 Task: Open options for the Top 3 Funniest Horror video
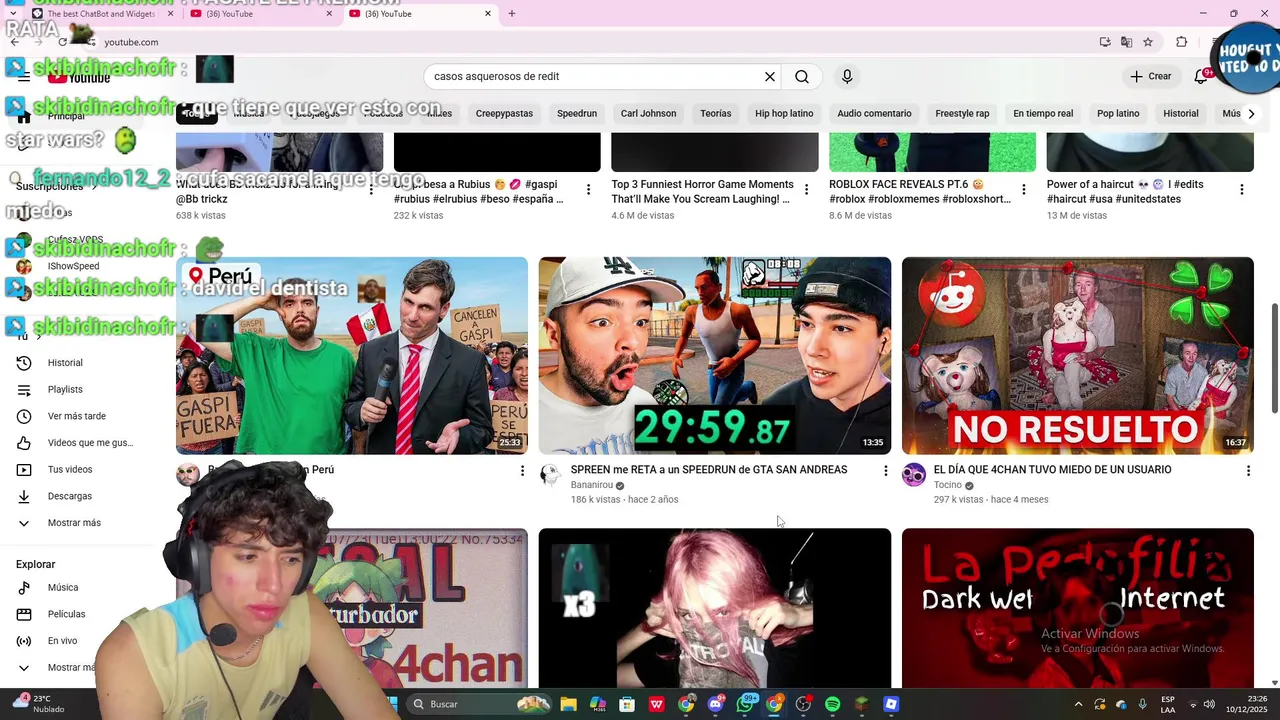tap(806, 189)
